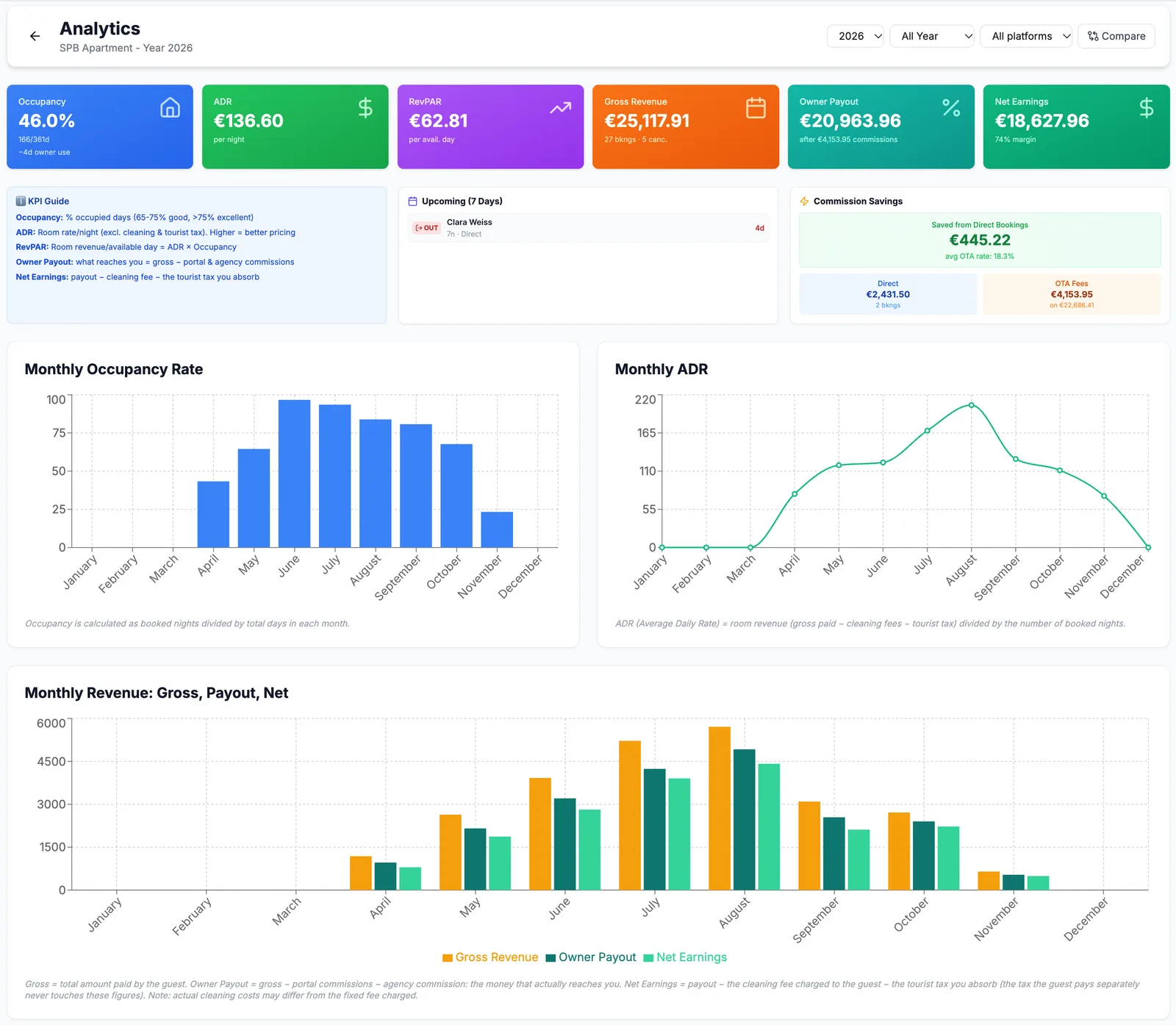Click the November bar in Monthly Occupancy chart

497,529
